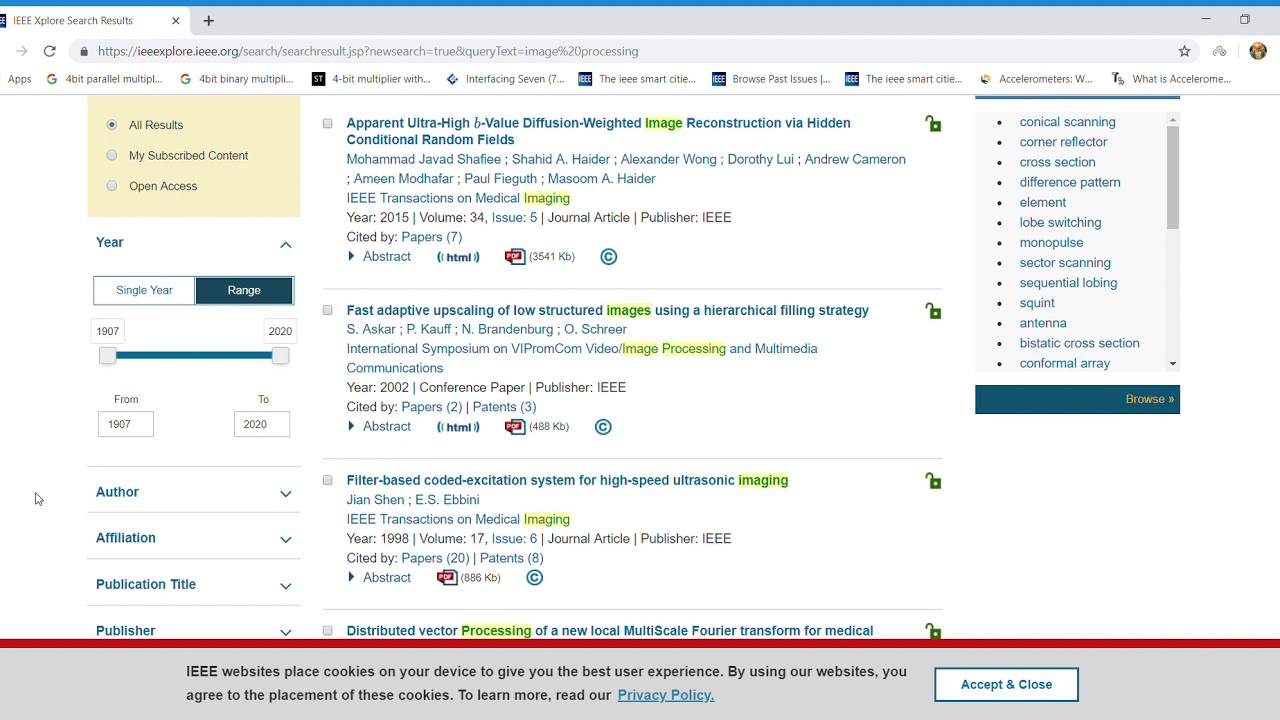Open 'Interfacing Seven' bookmark
This screenshot has height=720, width=1280.
click(x=505, y=79)
